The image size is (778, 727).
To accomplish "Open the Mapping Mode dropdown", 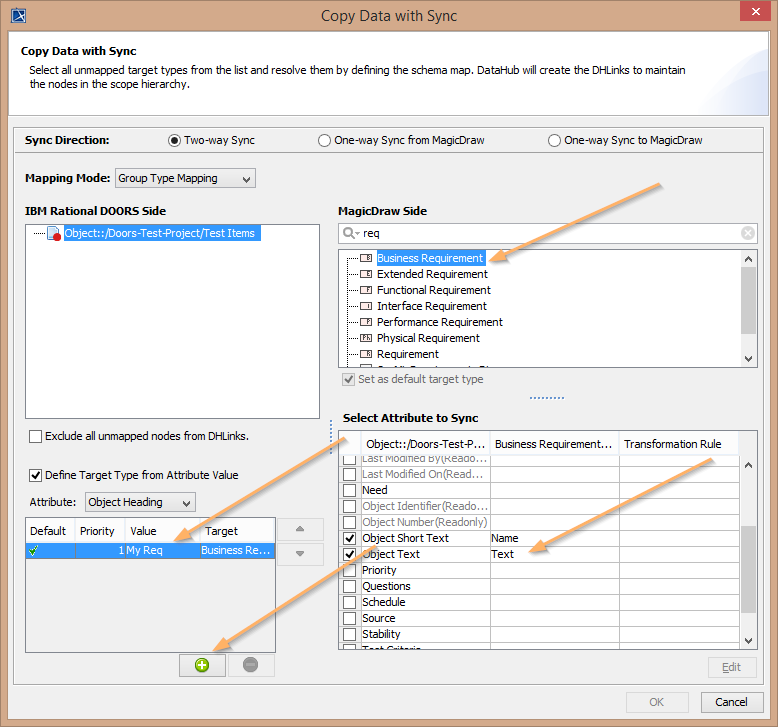I will (x=186, y=178).
